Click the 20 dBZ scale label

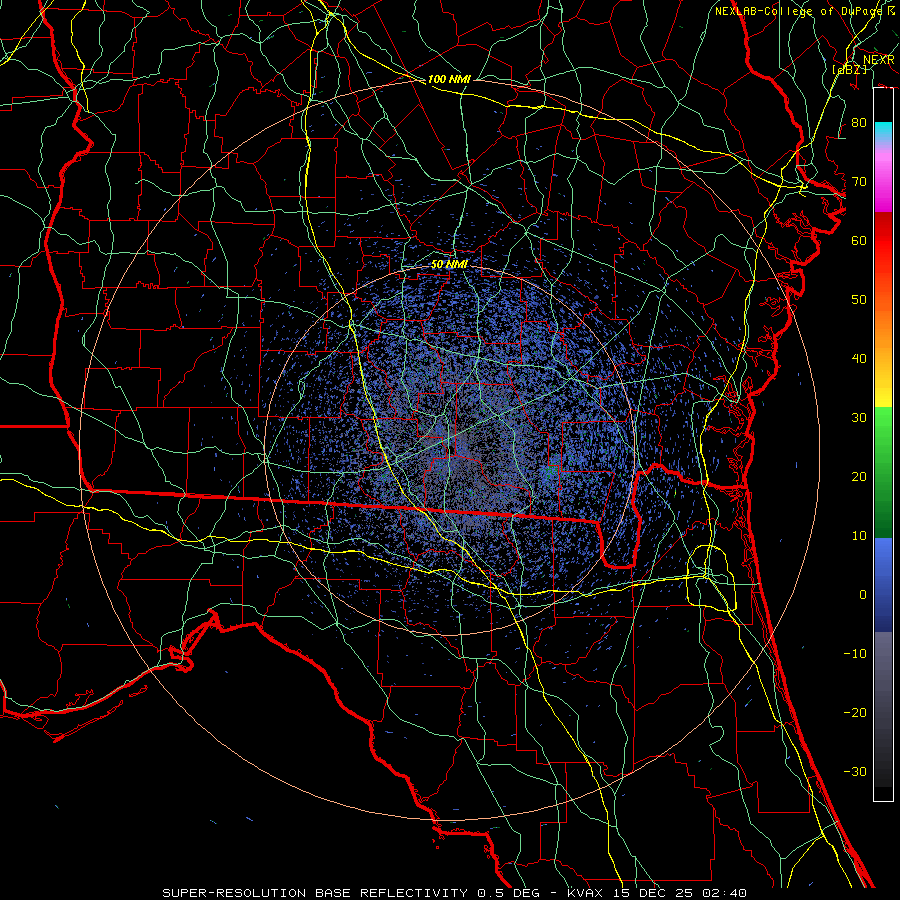pos(859,476)
